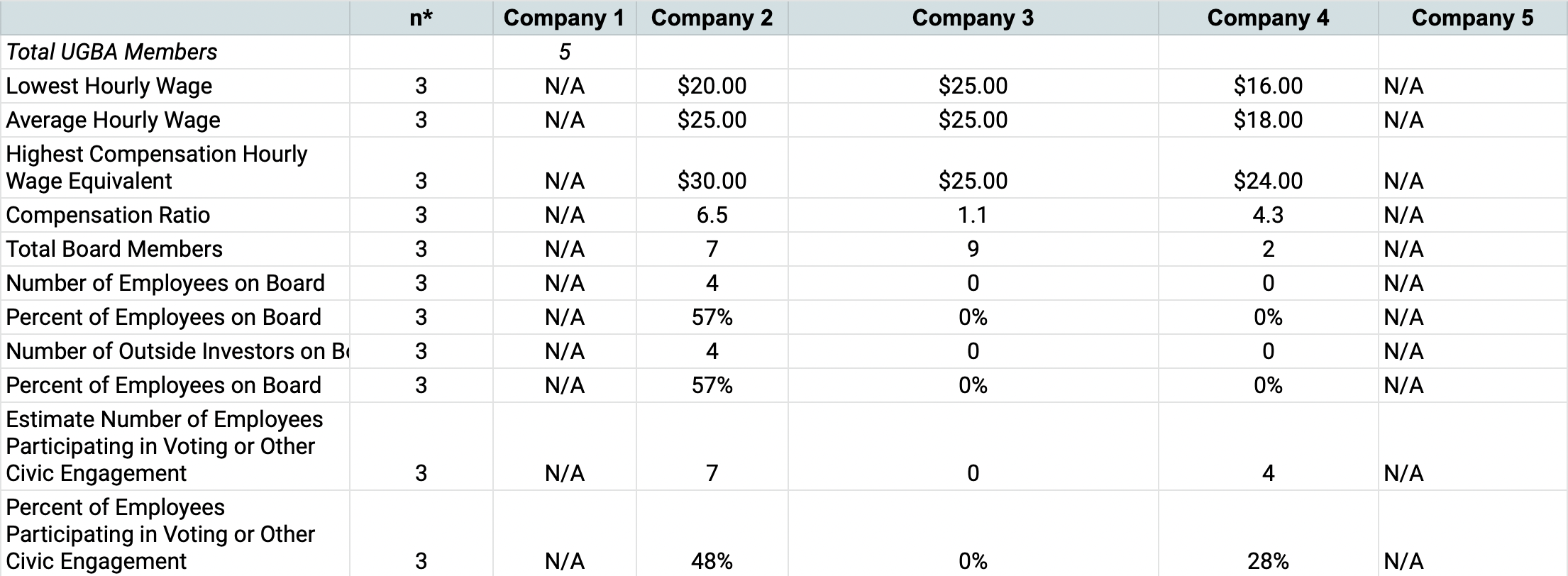
Task: Select the Company 2 column header
Action: tap(712, 18)
